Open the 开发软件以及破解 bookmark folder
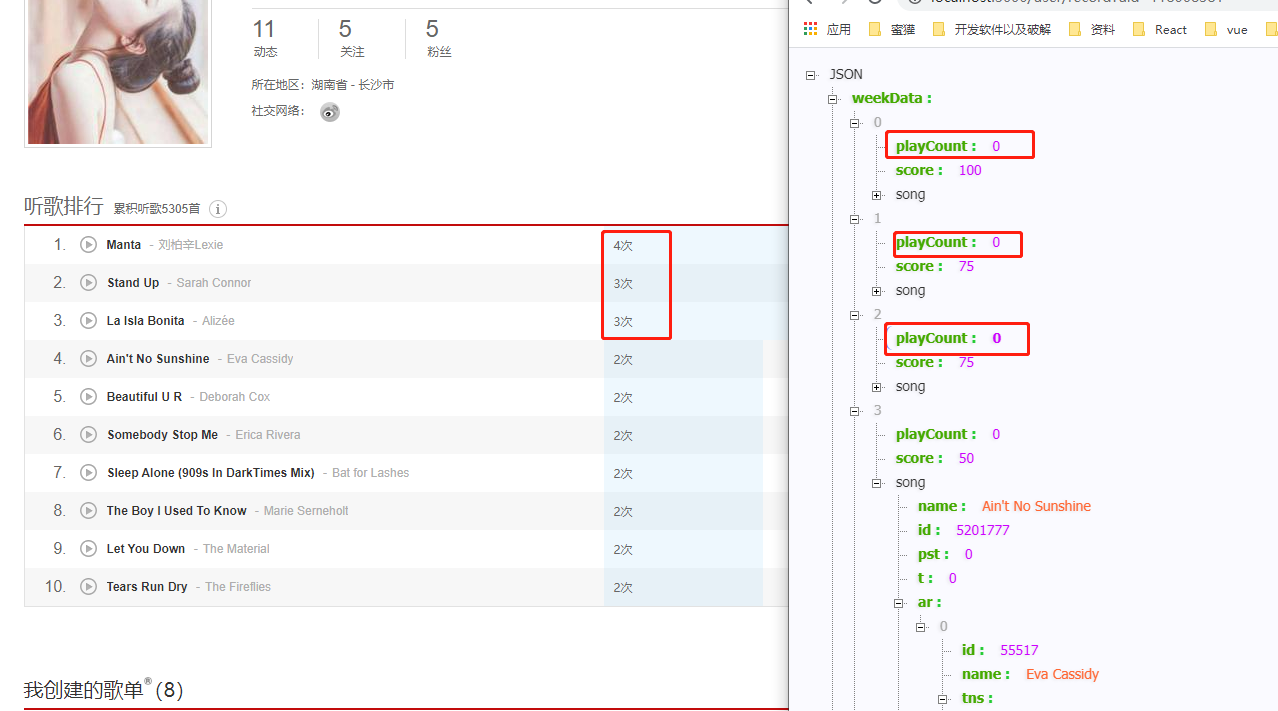 point(992,29)
